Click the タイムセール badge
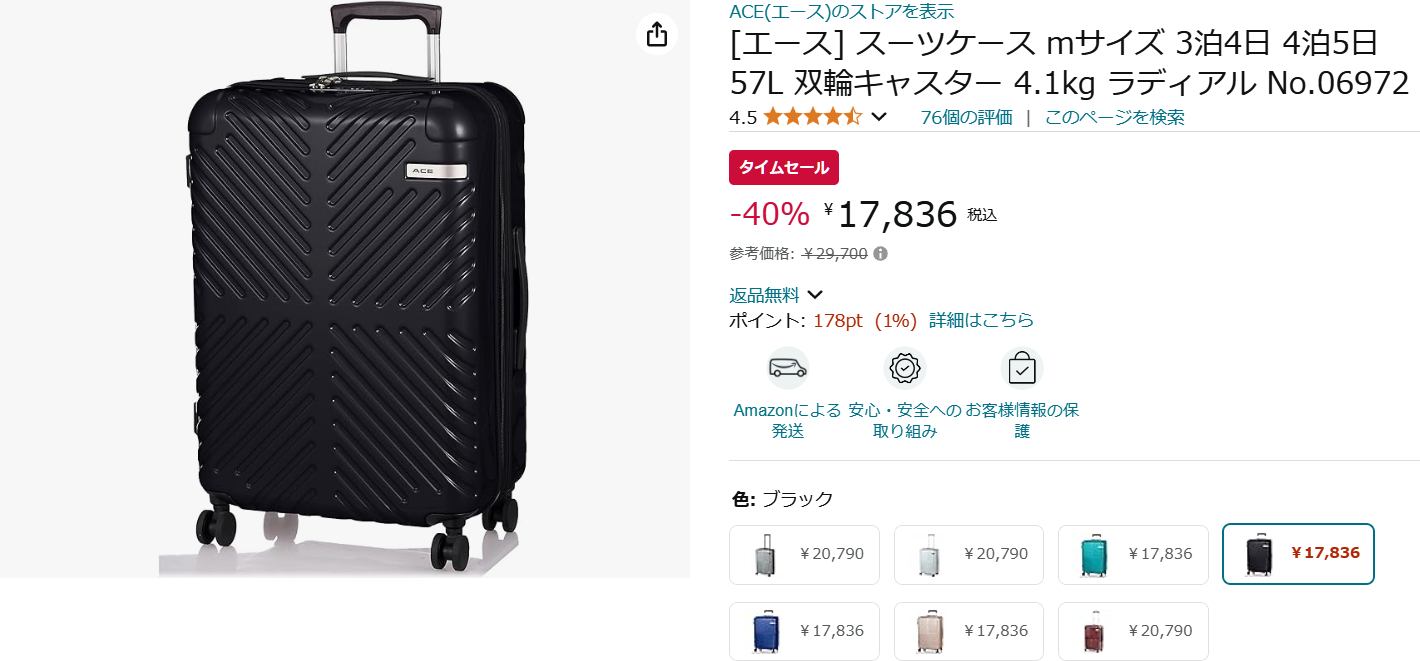Screen dimensions: 1420x661 [x=784, y=167]
